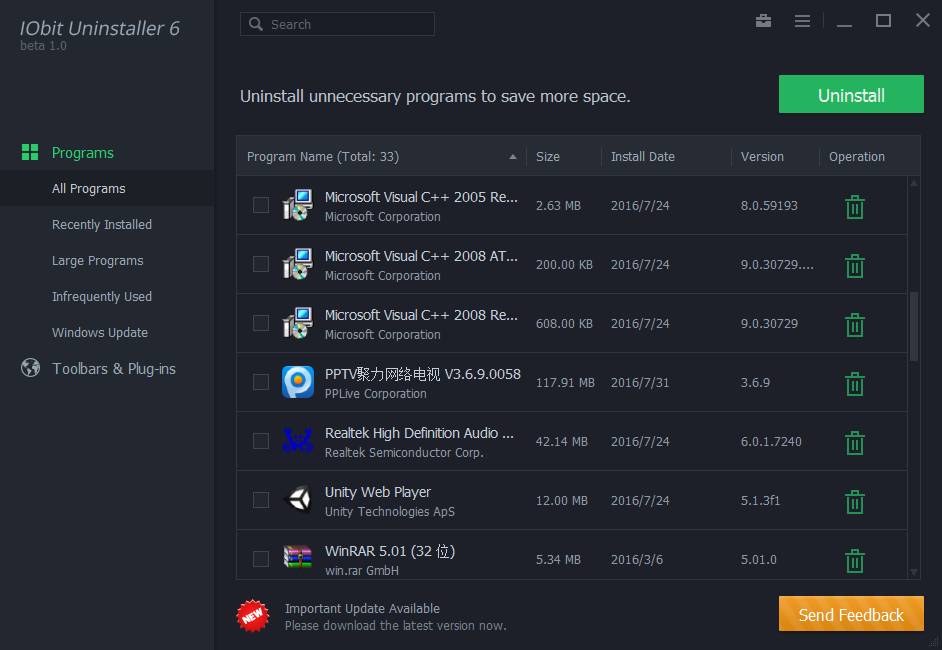Image resolution: width=942 pixels, height=650 pixels.
Task: Click the toolbox icon in title bar
Action: pos(764,21)
